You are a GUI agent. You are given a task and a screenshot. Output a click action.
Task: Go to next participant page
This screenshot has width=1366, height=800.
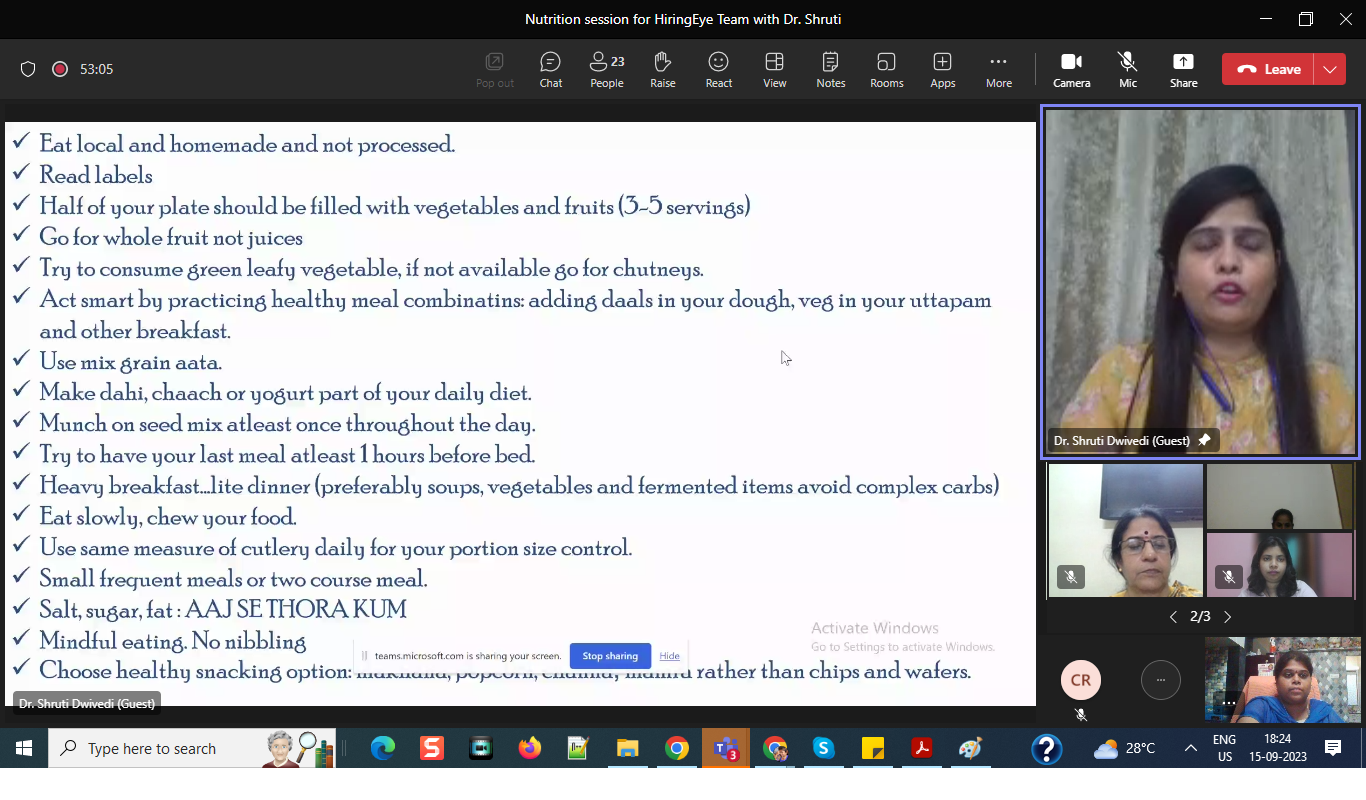click(x=1228, y=617)
